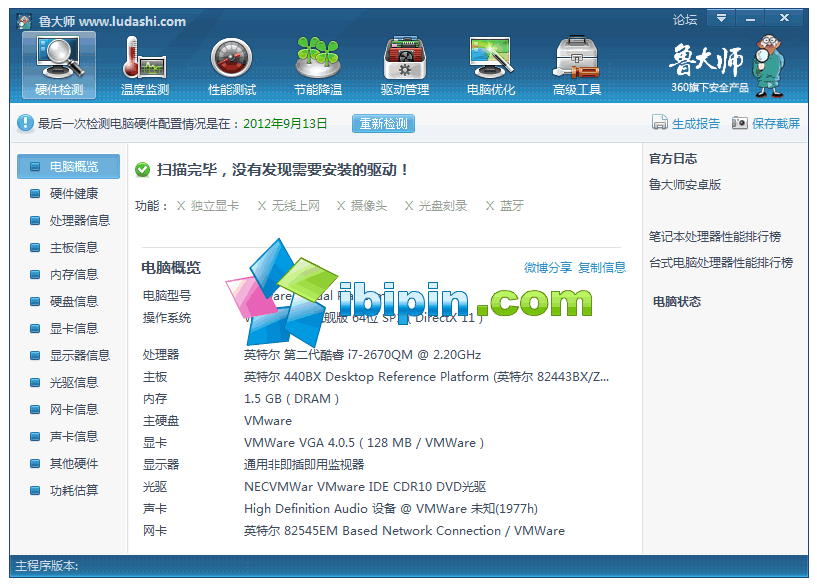This screenshot has width=817, height=586.
Task: Click the 光盘刻录 feature indicator
Action: coord(436,206)
